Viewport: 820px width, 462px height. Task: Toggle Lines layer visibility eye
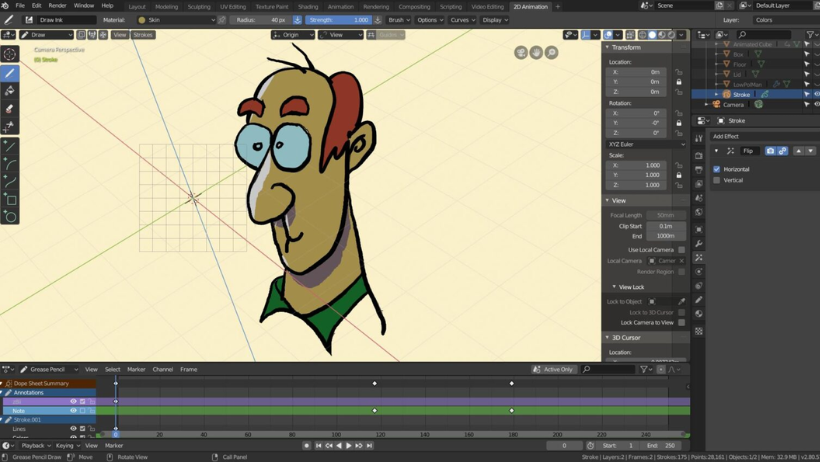coord(73,429)
